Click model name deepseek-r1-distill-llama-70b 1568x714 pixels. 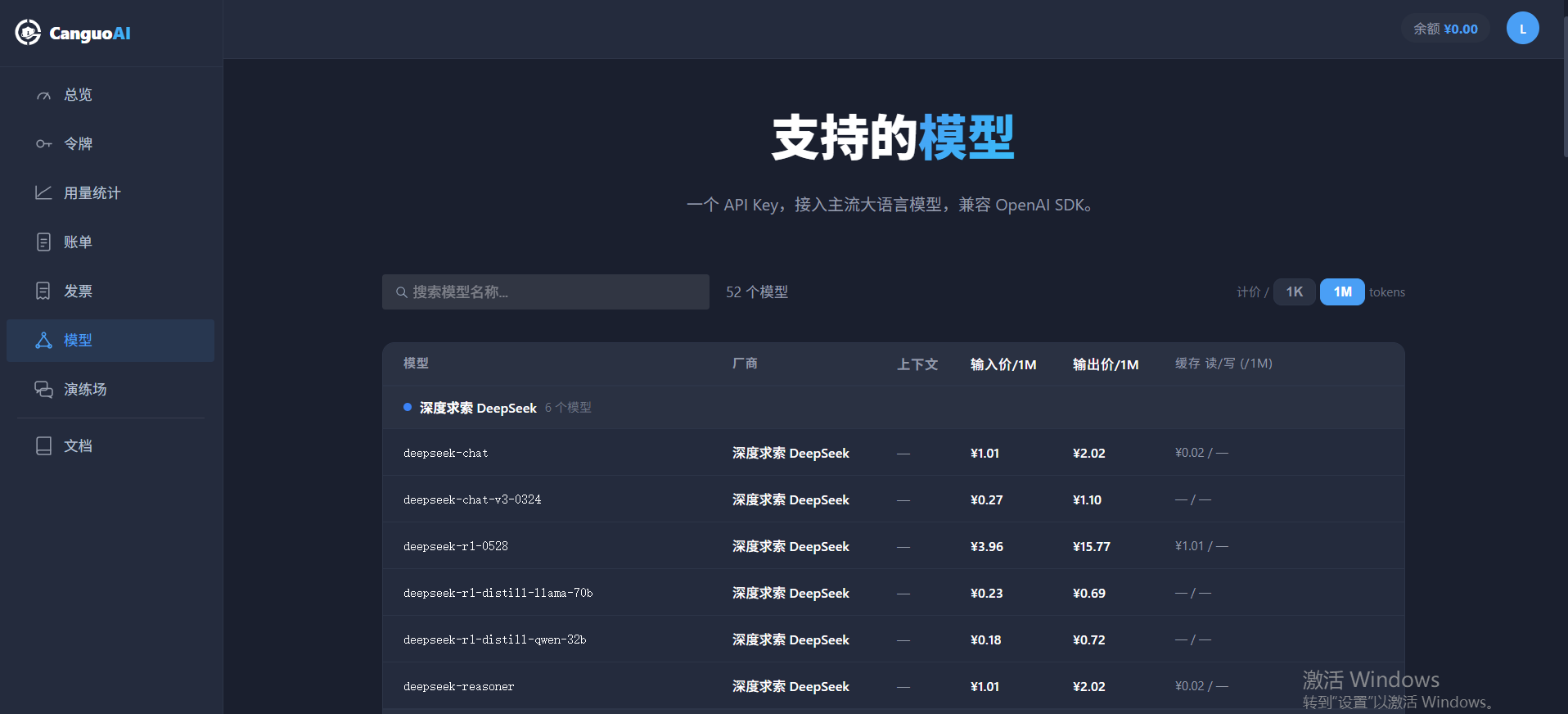(x=498, y=593)
